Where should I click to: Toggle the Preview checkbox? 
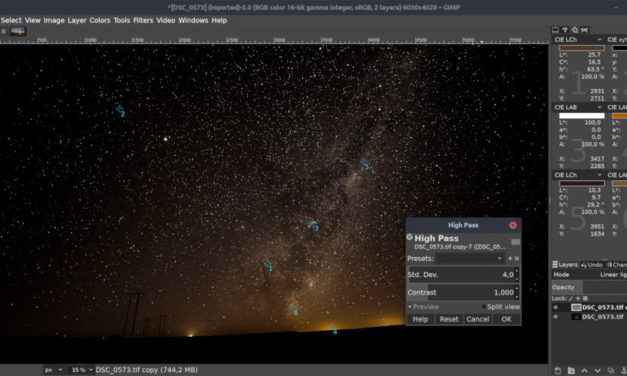pyautogui.click(x=424, y=307)
